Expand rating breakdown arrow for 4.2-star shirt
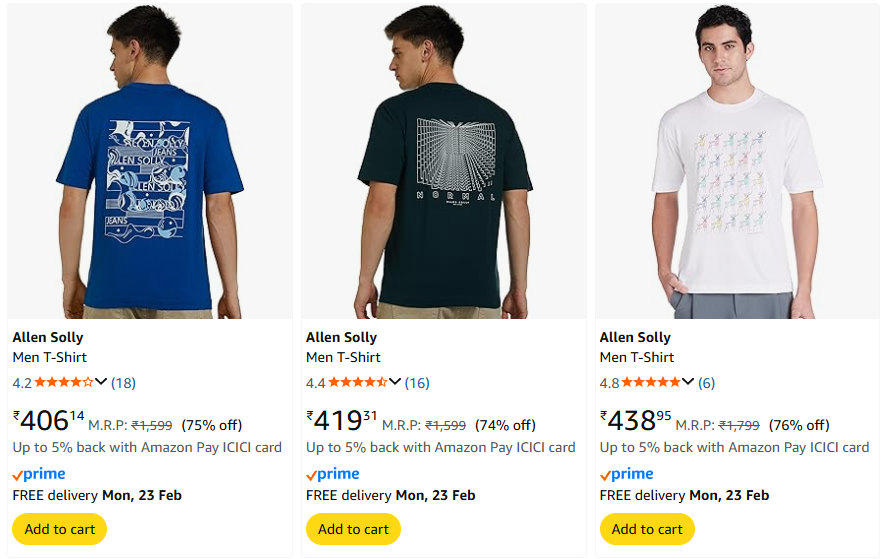 (101, 382)
